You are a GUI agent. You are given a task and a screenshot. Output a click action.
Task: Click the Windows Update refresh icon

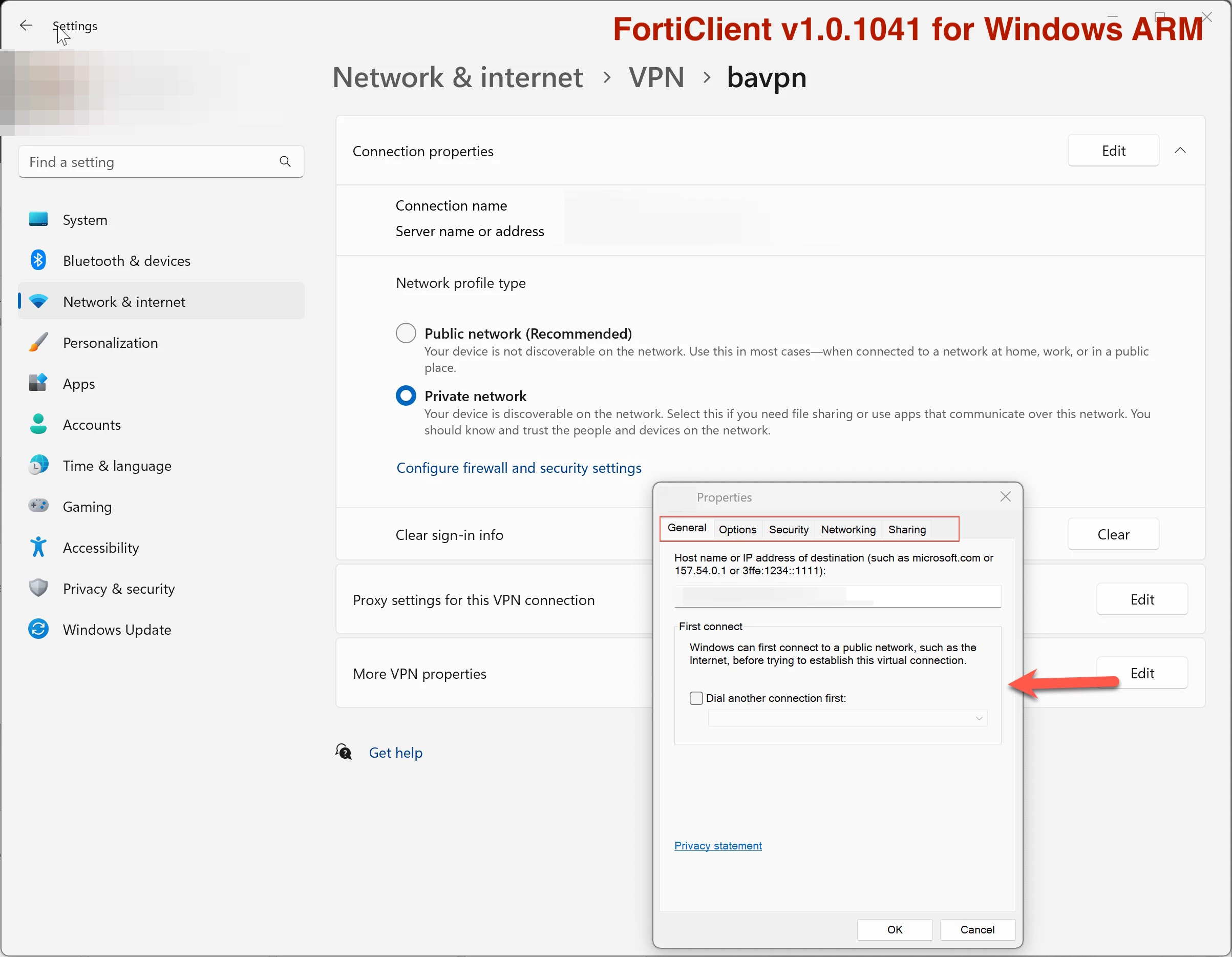tap(38, 629)
